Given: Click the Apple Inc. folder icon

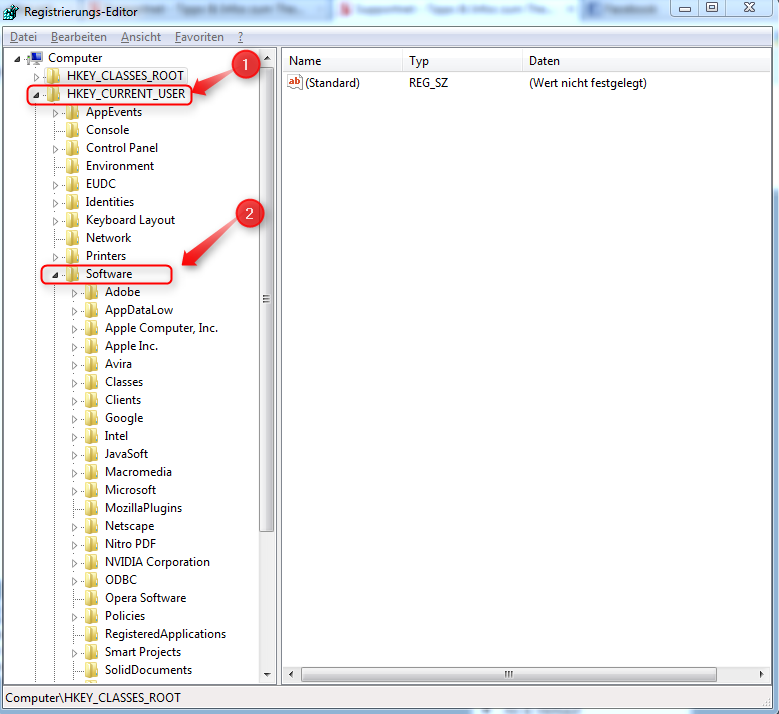Looking at the screenshot, I should click(91, 346).
